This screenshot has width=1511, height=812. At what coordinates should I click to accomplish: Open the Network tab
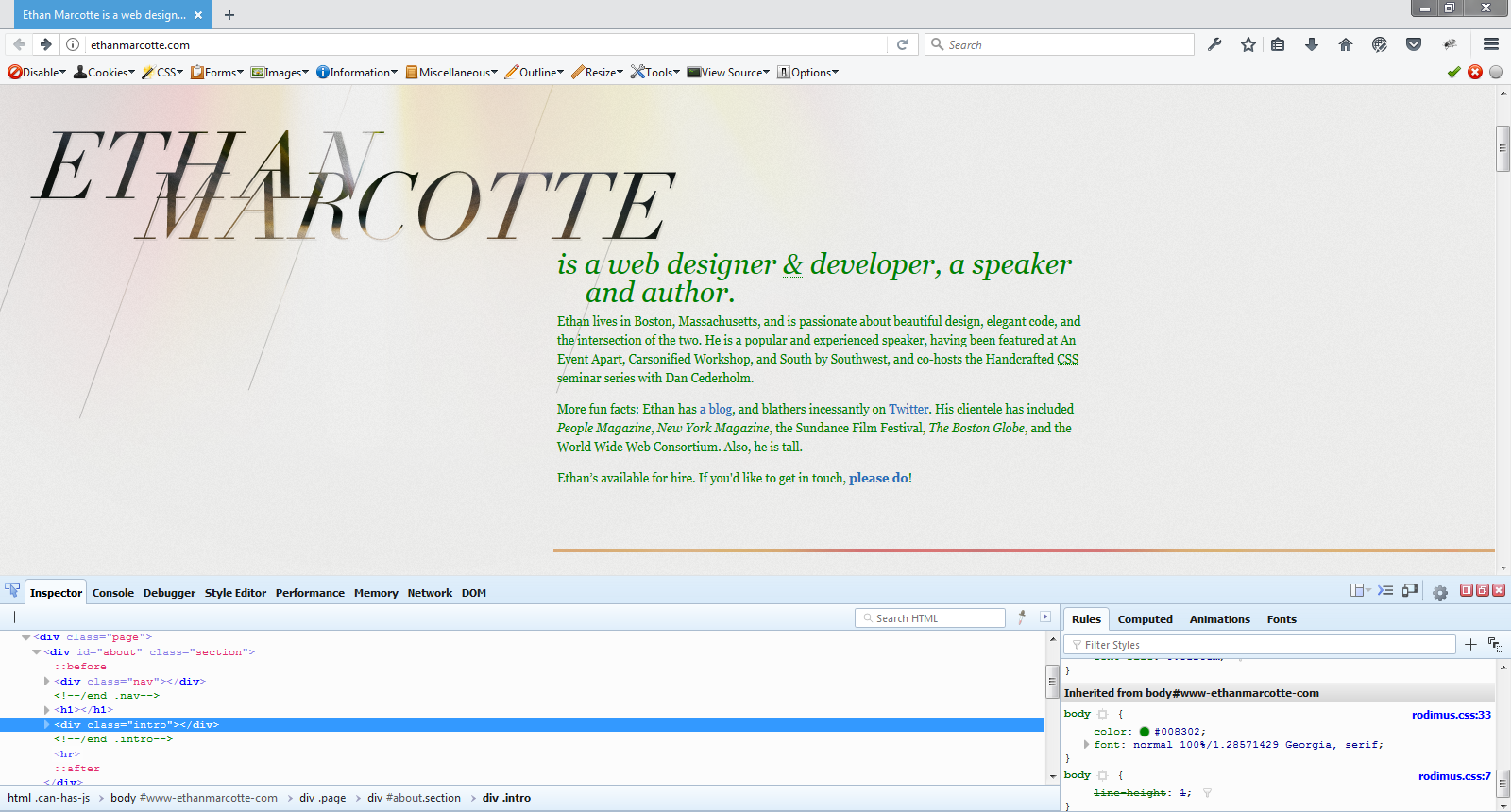pyautogui.click(x=430, y=593)
